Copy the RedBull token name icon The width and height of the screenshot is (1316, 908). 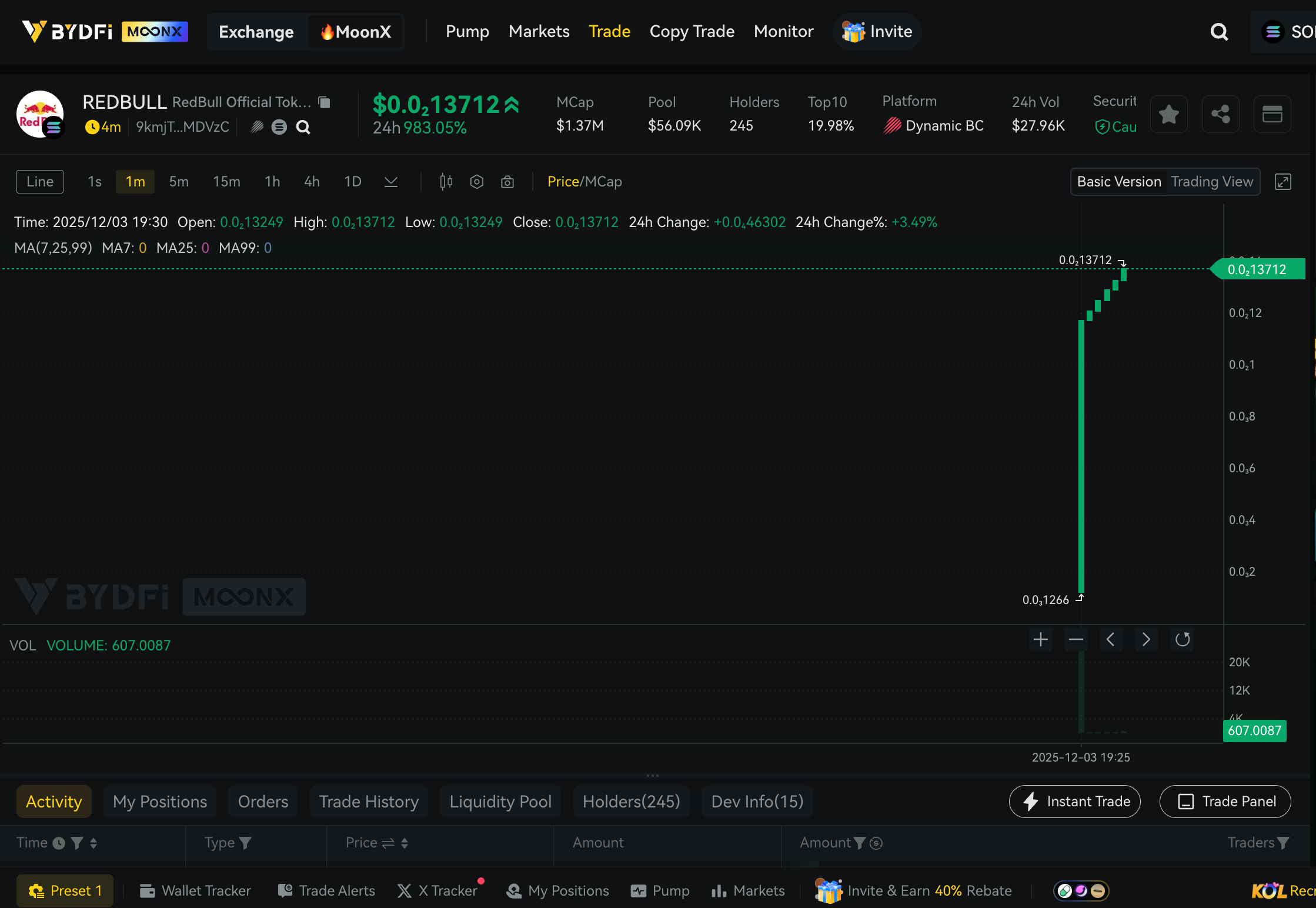tap(324, 102)
